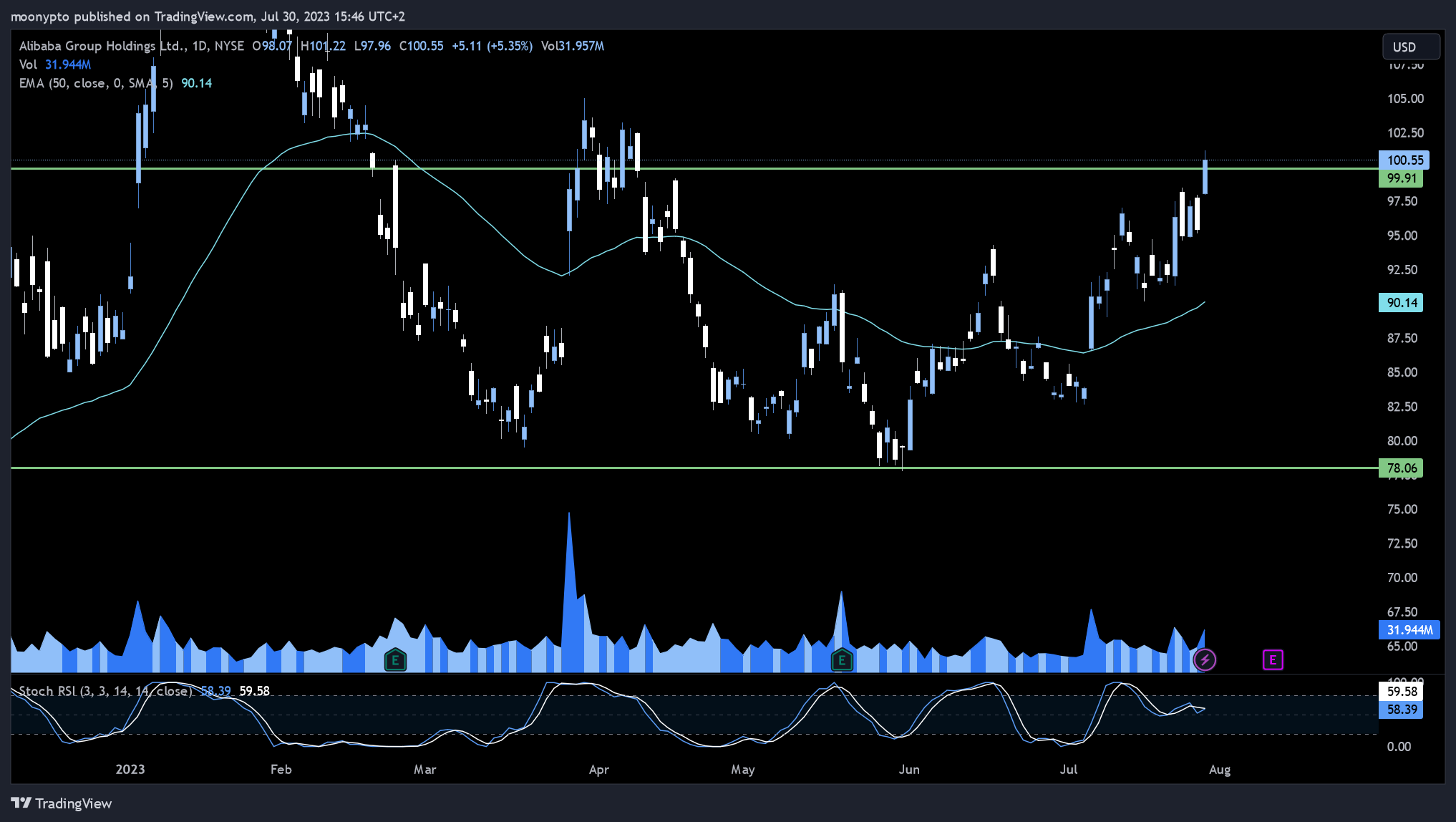Viewport: 1456px width, 822px height.
Task: Click the Vol indicator legend label
Action: [28, 64]
